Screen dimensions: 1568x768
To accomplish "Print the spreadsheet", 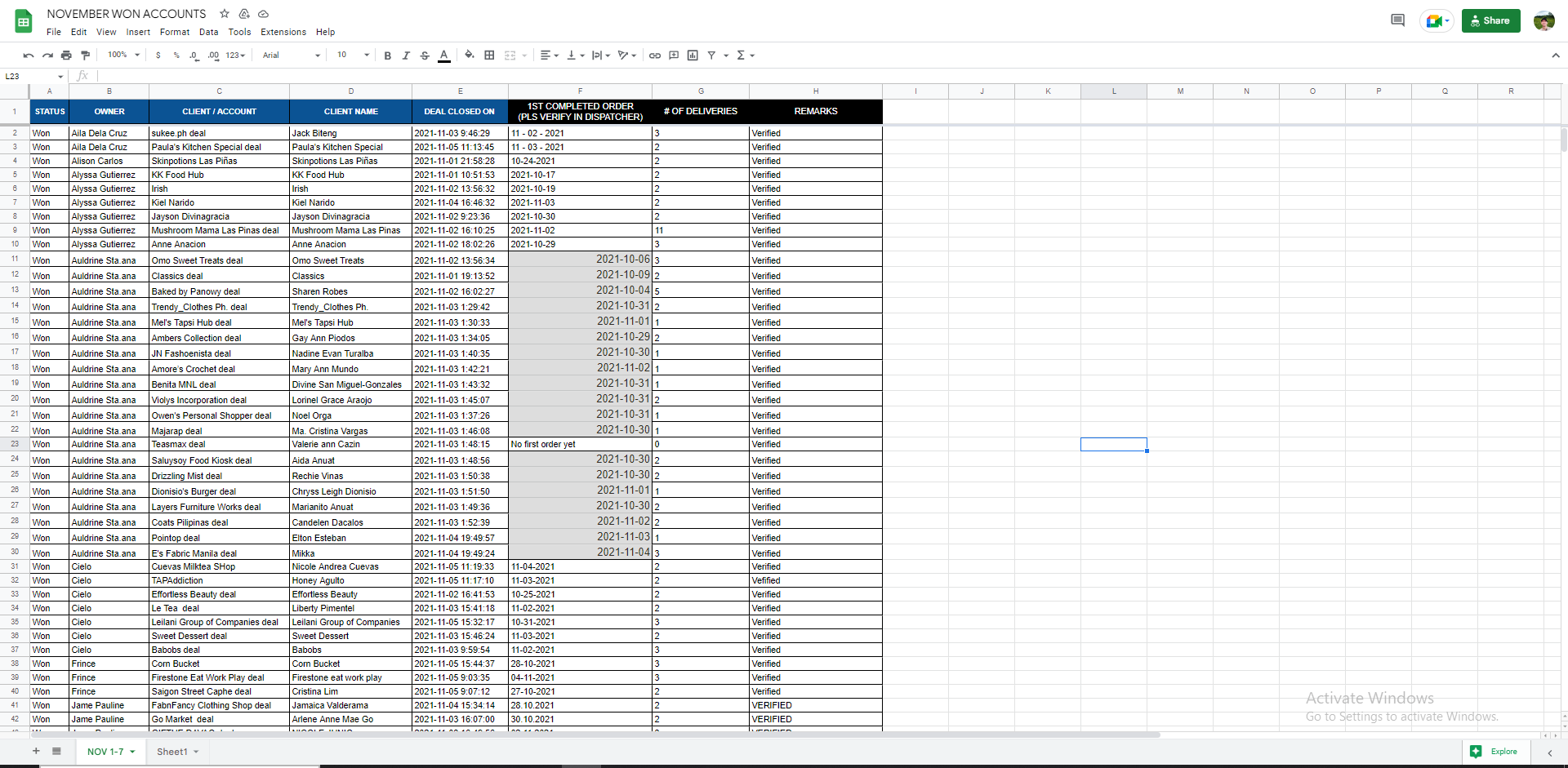I will [x=66, y=55].
